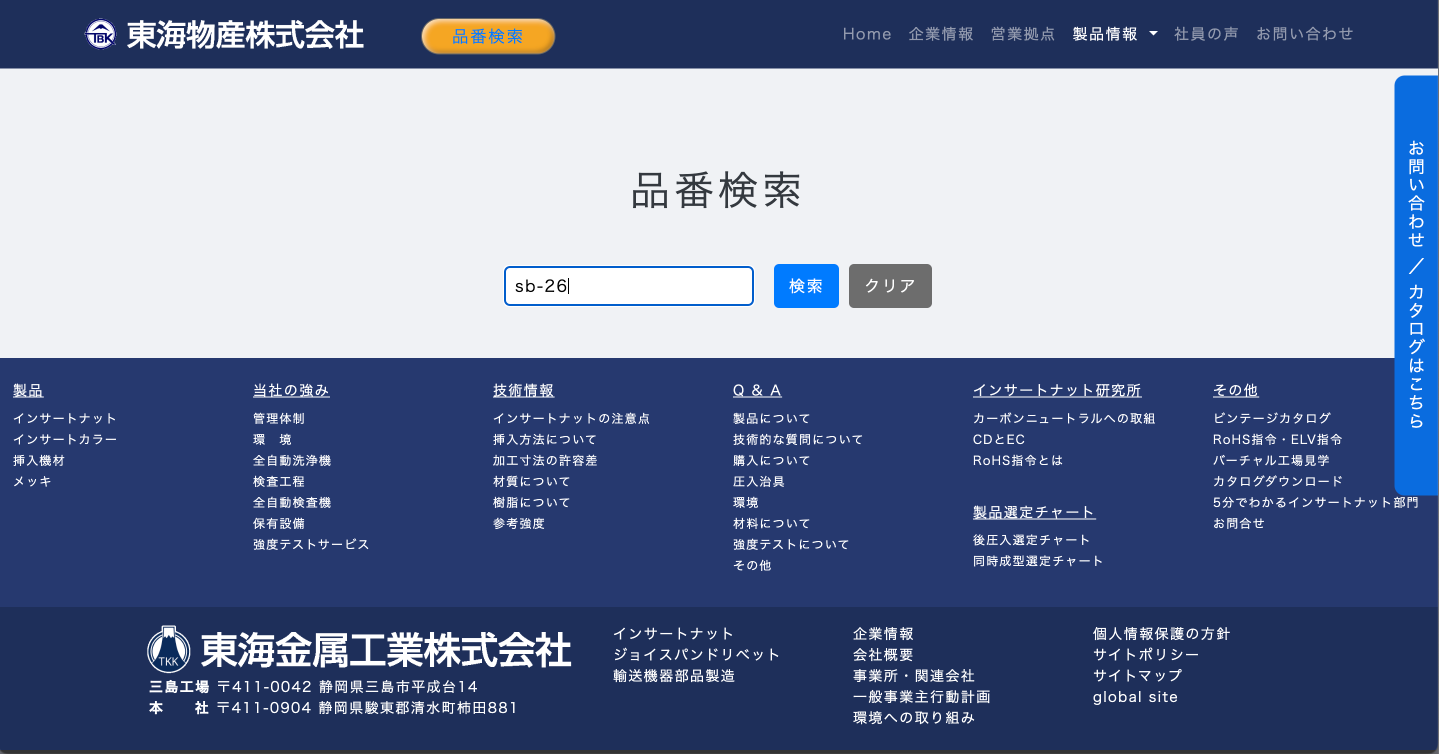Open the 保有設備 link
Screen dimensions: 1439x754
(279, 524)
